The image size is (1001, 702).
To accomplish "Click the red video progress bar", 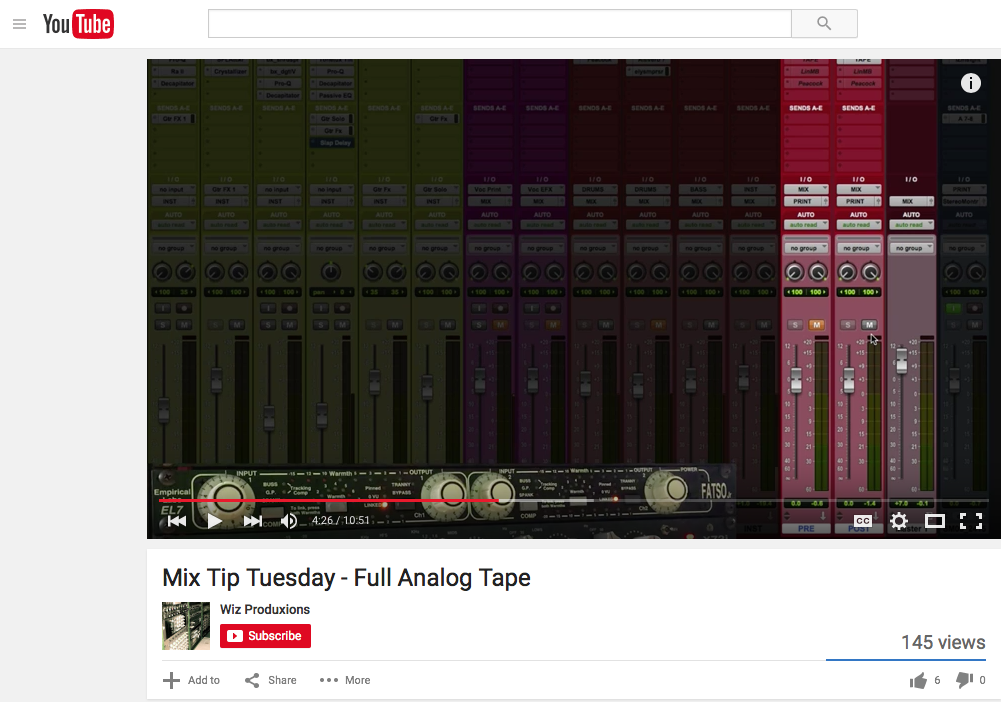I will pyautogui.click(x=329, y=500).
